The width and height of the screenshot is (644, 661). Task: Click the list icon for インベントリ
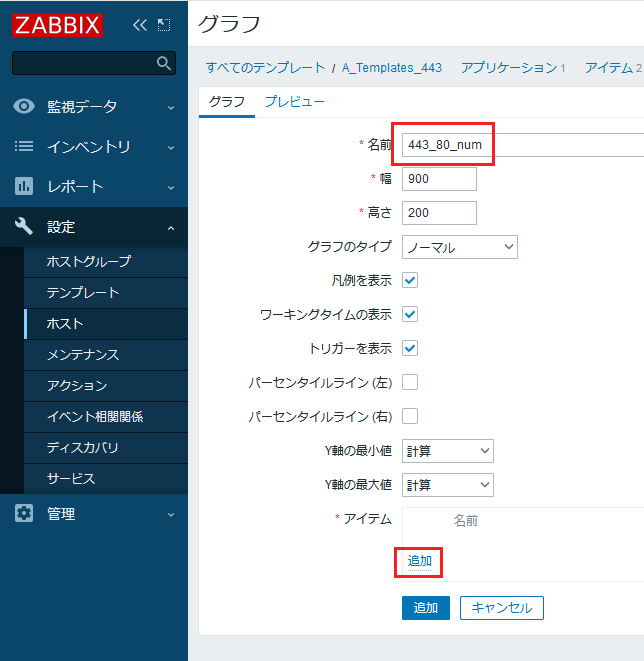tap(24, 146)
